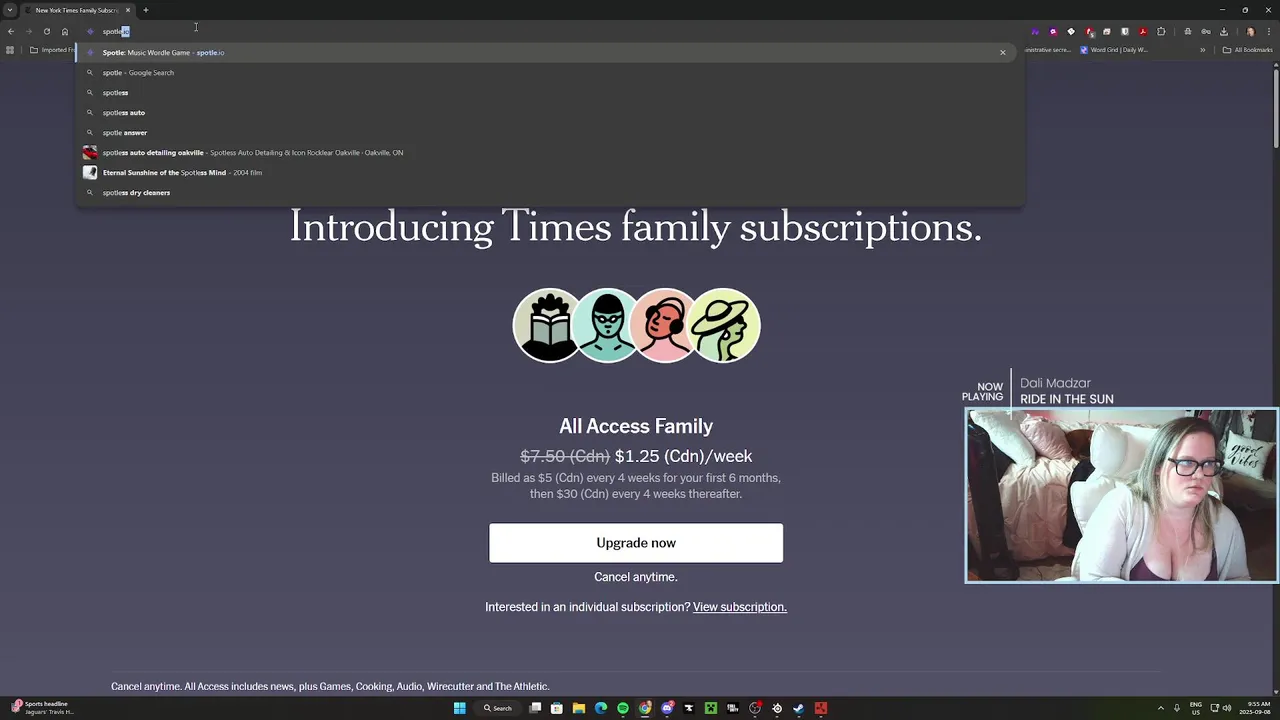Viewport: 1280px width, 720px height.
Task: Open the Imported bookmarks folder
Action: point(52,50)
